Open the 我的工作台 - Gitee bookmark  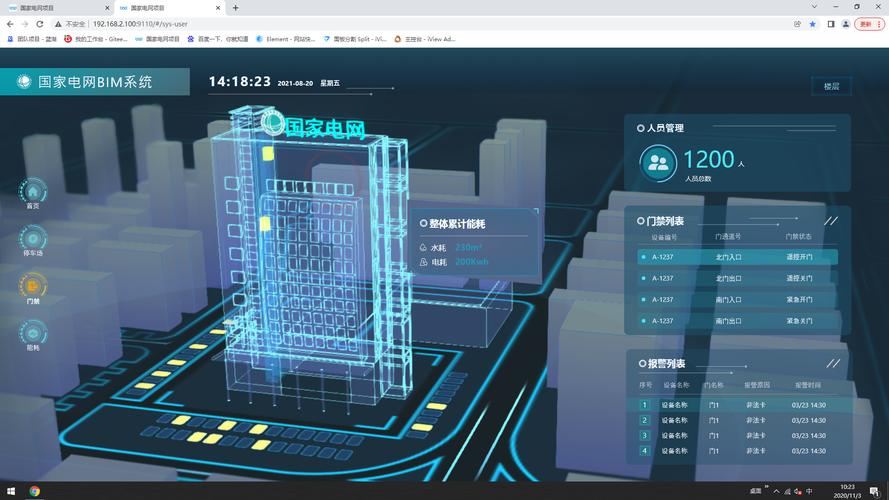[x=96, y=39]
